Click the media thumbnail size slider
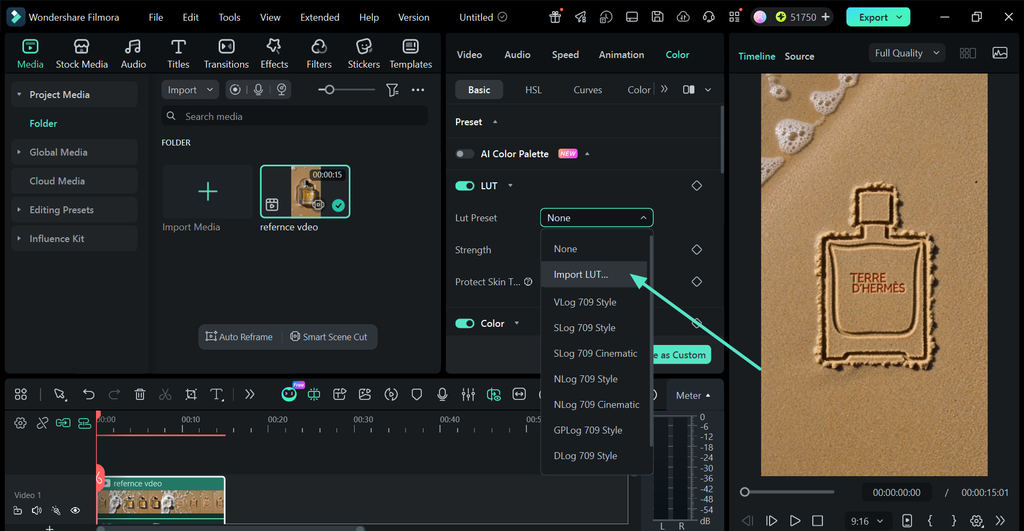1024x531 pixels. [x=346, y=89]
